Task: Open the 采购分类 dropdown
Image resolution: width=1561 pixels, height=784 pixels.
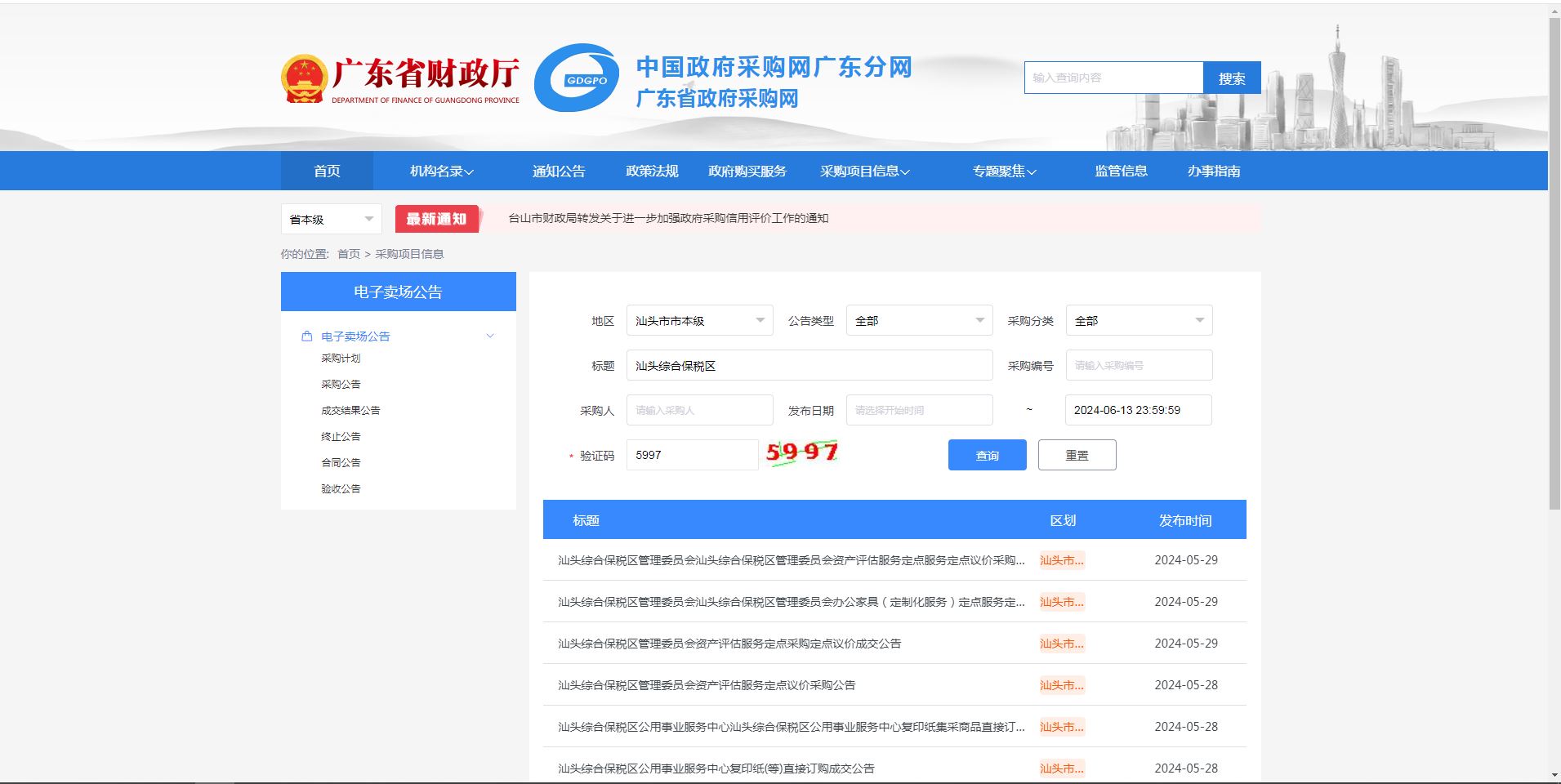Action: coord(1139,321)
